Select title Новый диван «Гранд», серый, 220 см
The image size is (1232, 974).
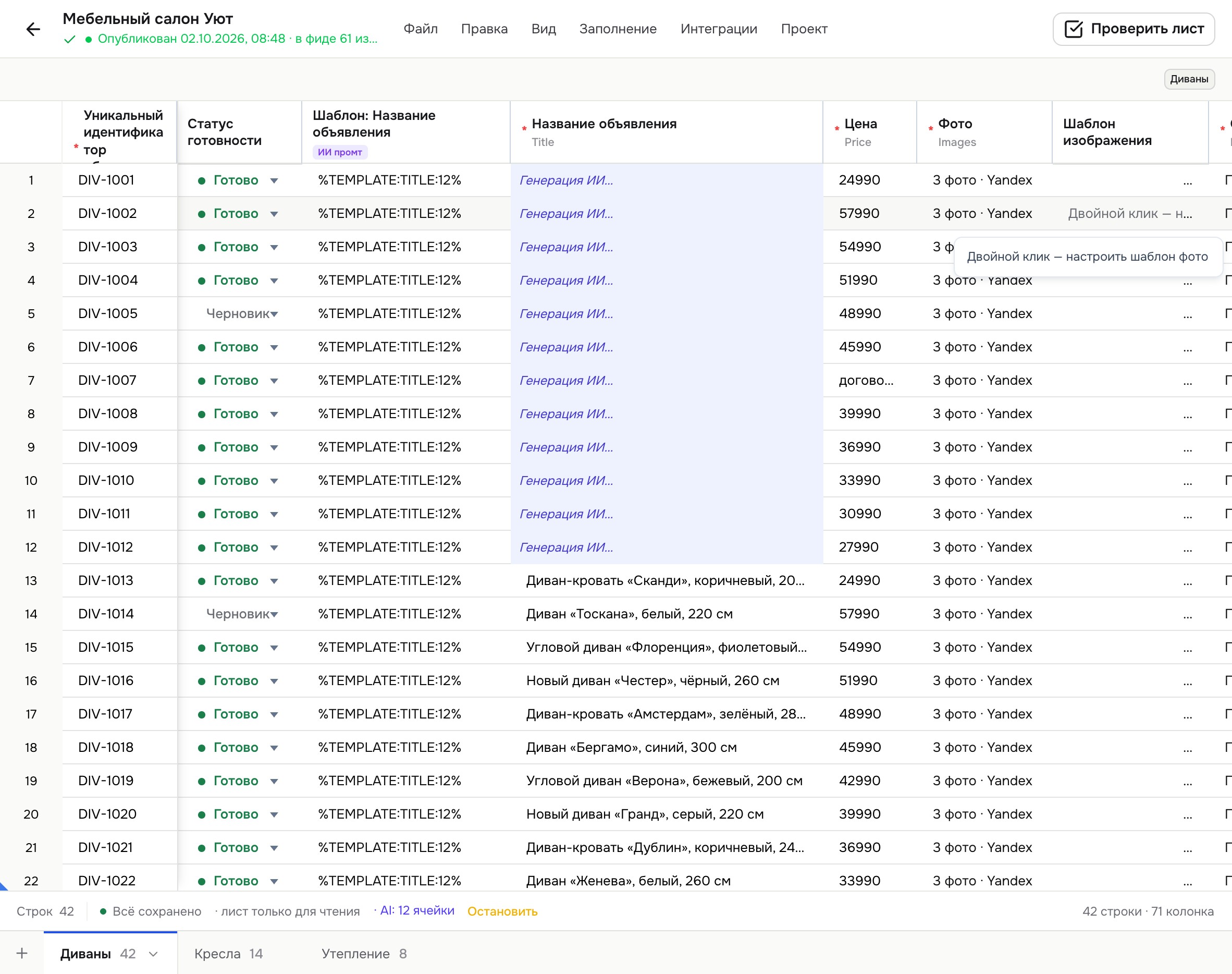pyautogui.click(x=645, y=814)
